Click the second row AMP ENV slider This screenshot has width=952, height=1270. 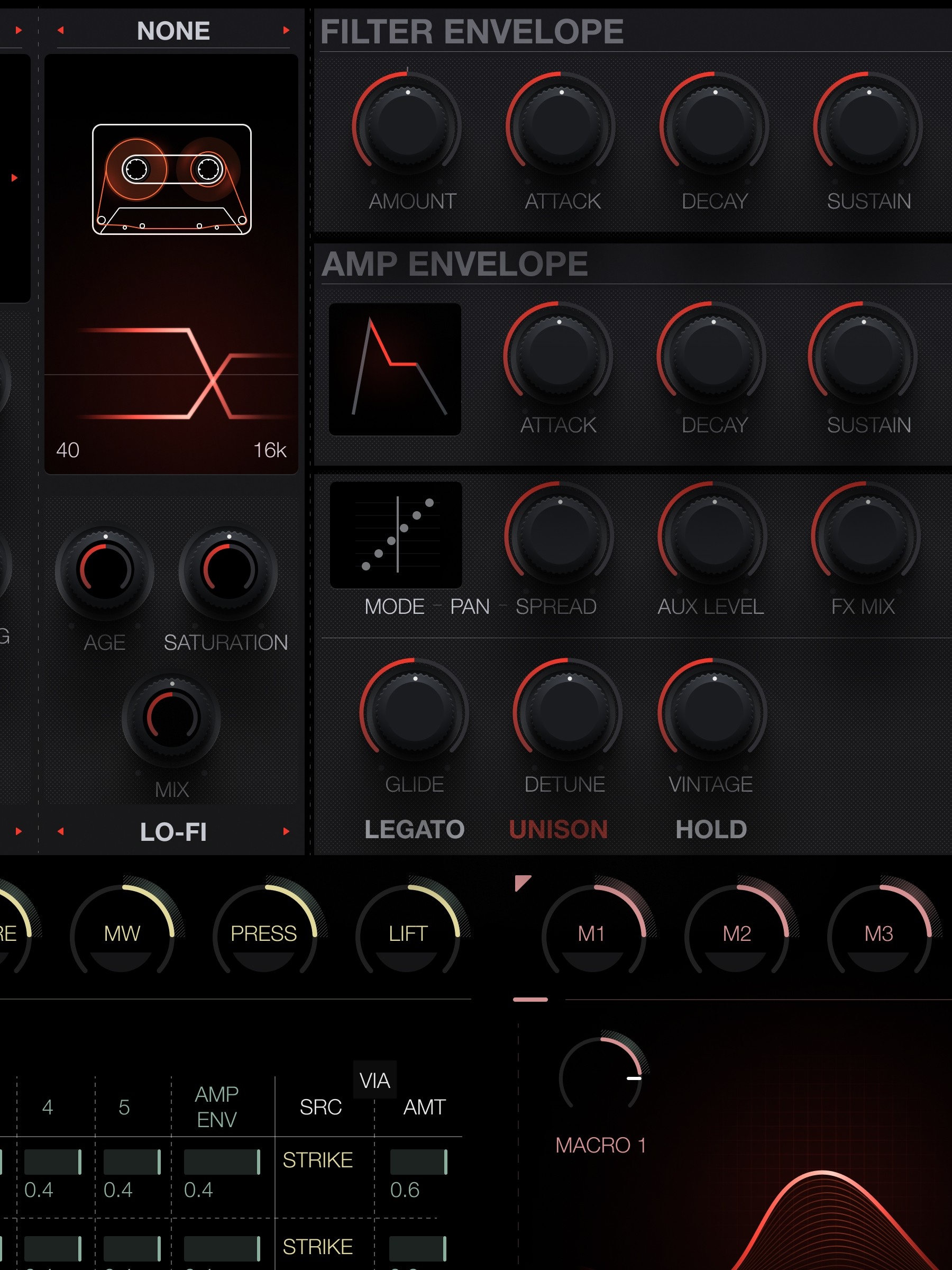(222, 1249)
